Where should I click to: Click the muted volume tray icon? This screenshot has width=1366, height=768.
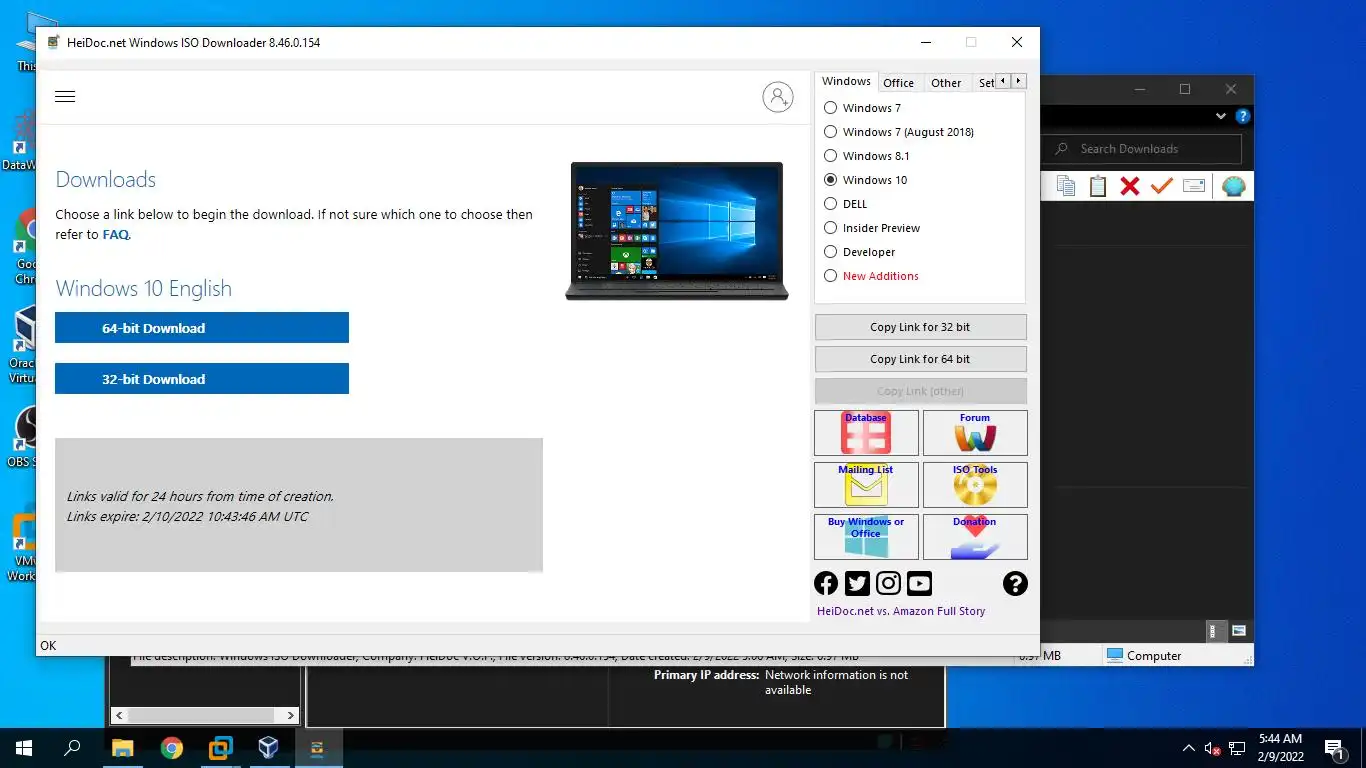pos(1212,748)
